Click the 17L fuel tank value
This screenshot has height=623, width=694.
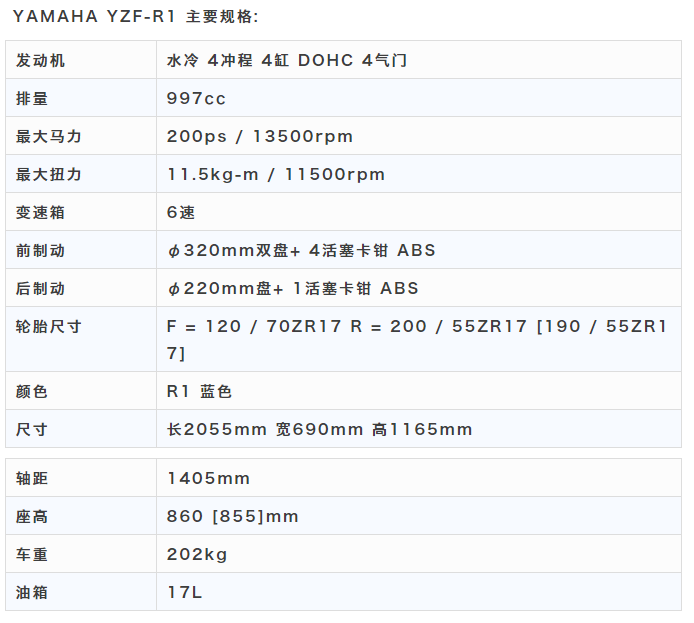coord(185,592)
